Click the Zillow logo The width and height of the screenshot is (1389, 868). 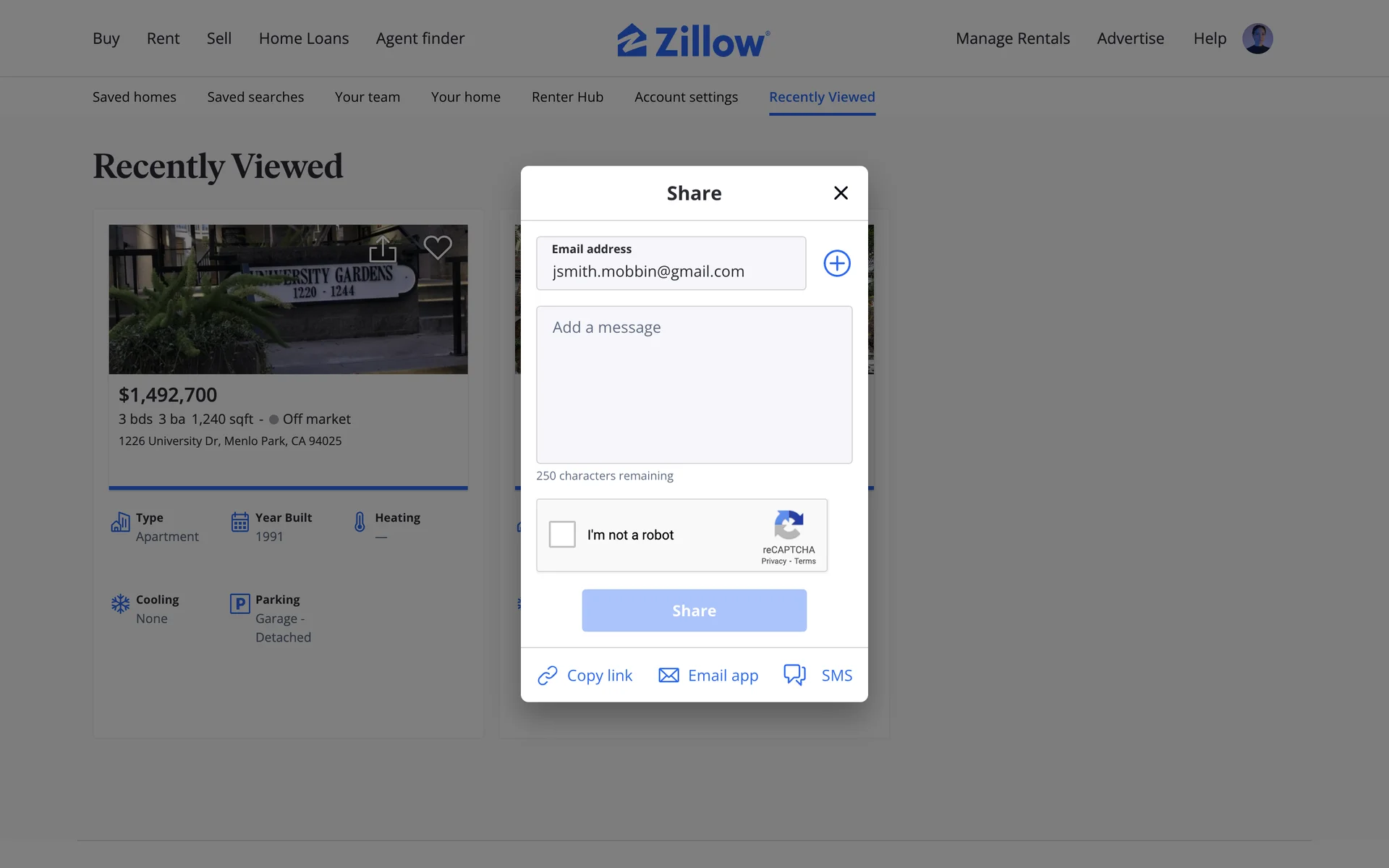point(694,41)
